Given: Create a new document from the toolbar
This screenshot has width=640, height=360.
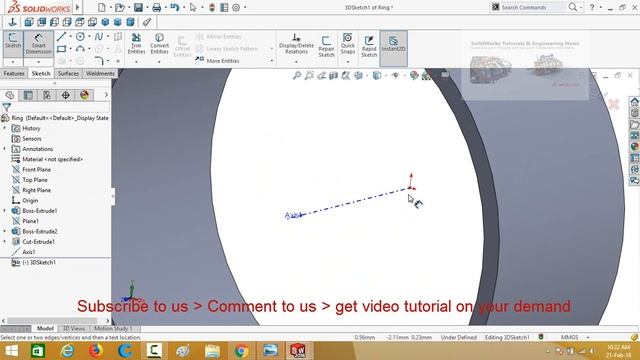Looking at the screenshot, I should [102, 7].
